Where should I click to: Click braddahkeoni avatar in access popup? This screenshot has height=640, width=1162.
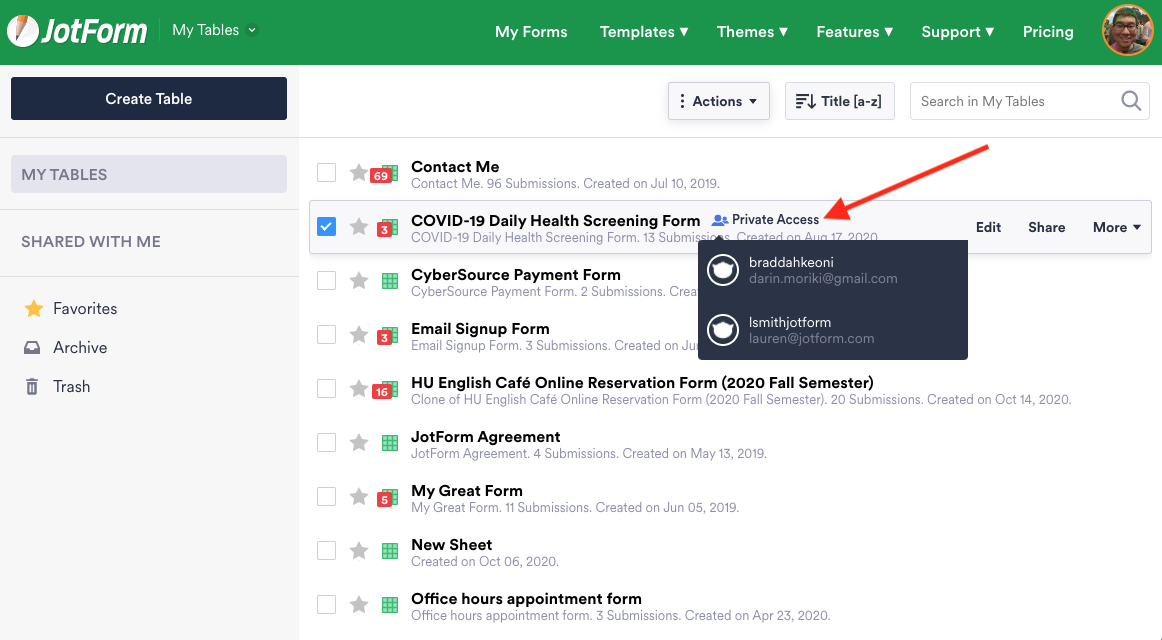point(723,270)
